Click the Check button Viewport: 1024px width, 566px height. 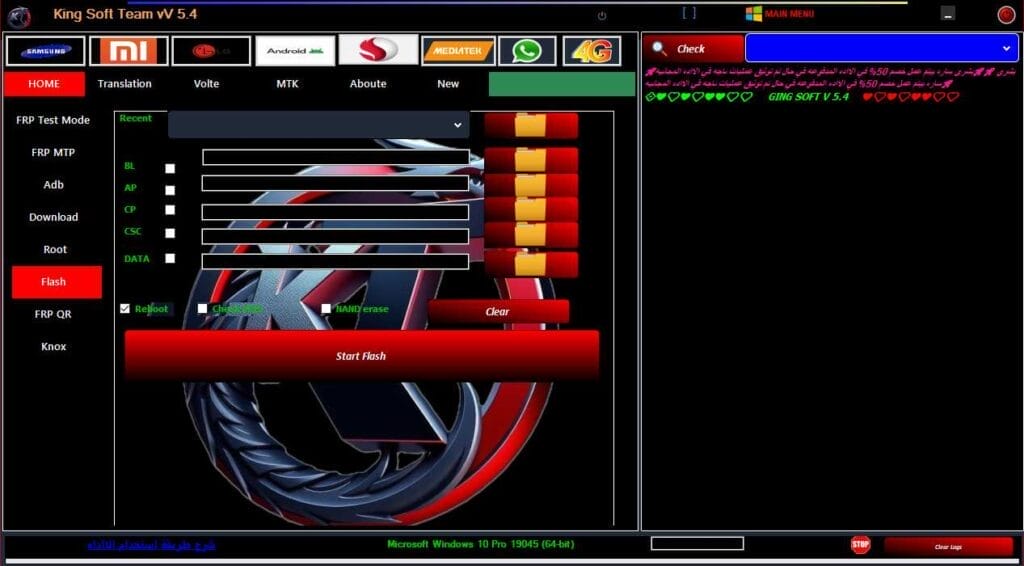pyautogui.click(x=694, y=48)
